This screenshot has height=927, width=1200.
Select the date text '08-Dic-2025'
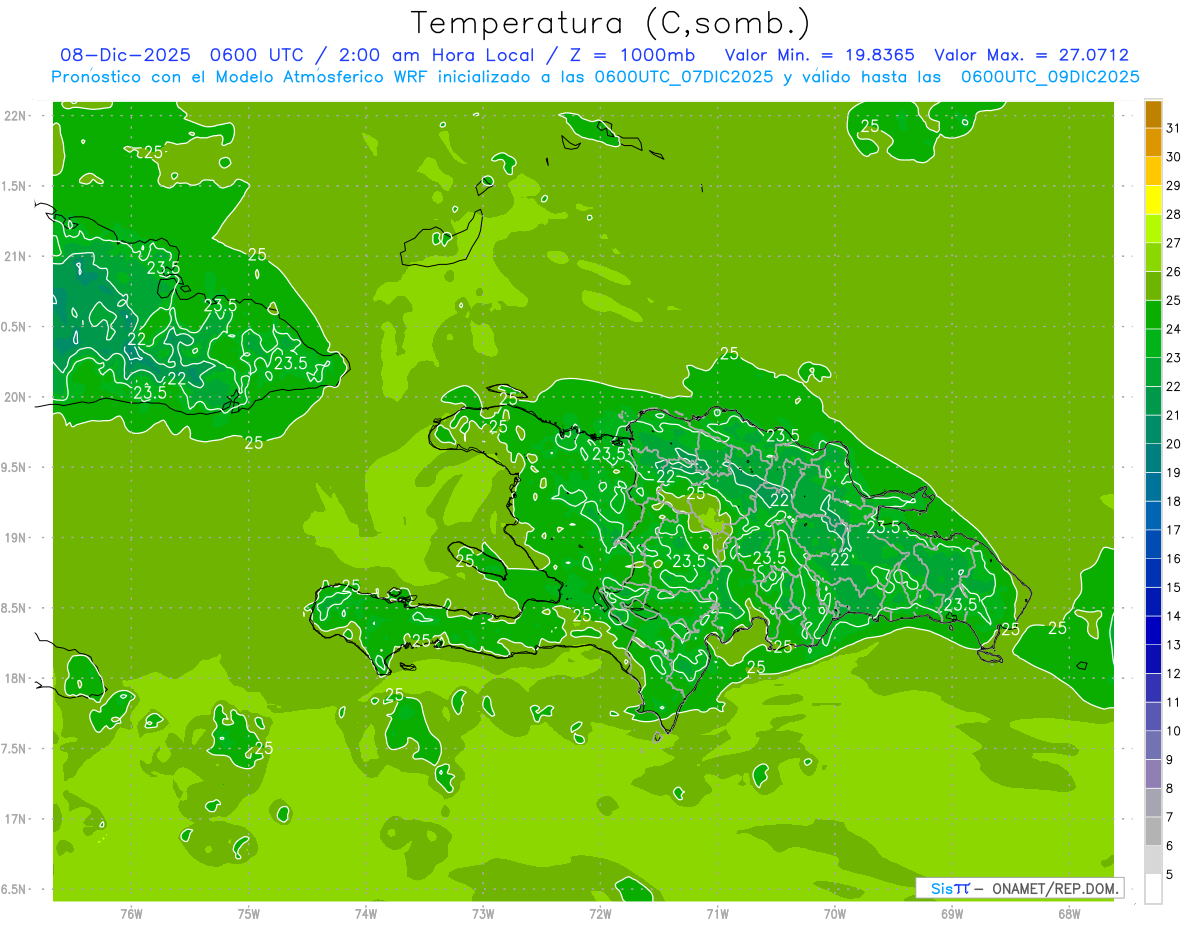coord(125,55)
